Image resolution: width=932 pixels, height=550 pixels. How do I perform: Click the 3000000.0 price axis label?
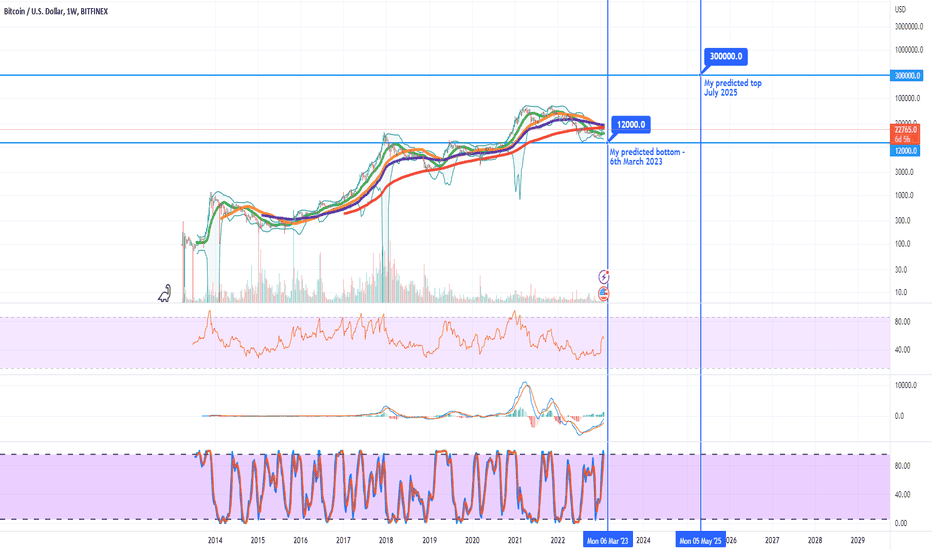click(x=908, y=26)
